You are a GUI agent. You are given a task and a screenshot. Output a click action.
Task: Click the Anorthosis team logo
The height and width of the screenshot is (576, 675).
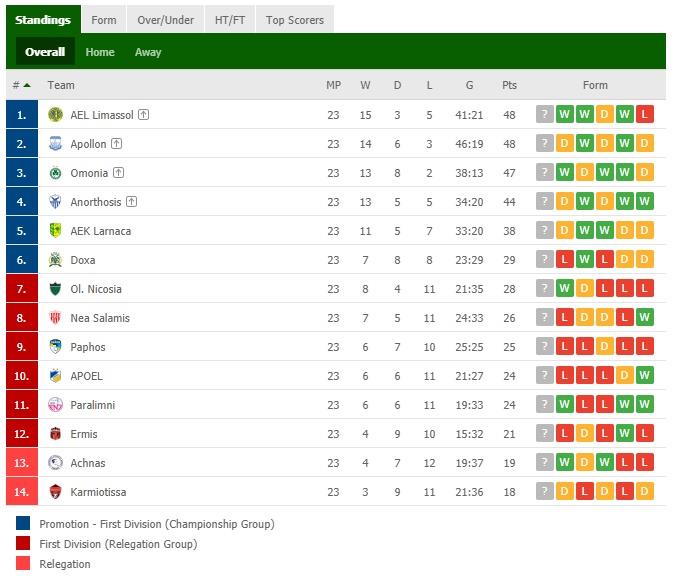point(55,201)
